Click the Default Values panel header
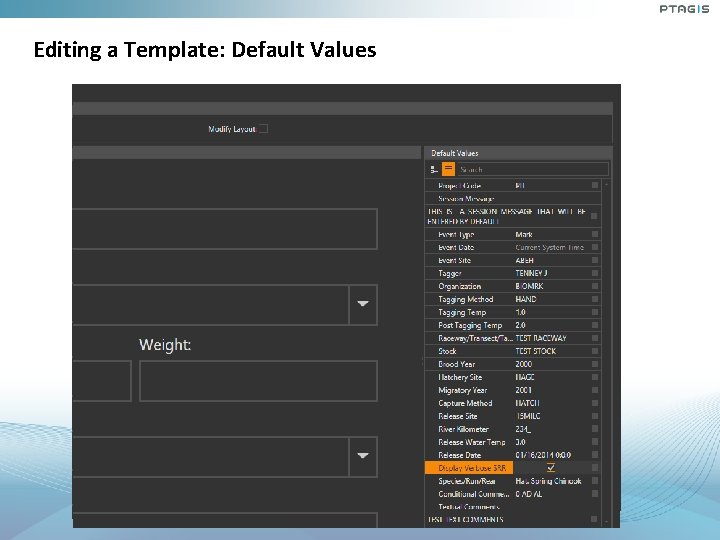 pyautogui.click(x=518, y=153)
